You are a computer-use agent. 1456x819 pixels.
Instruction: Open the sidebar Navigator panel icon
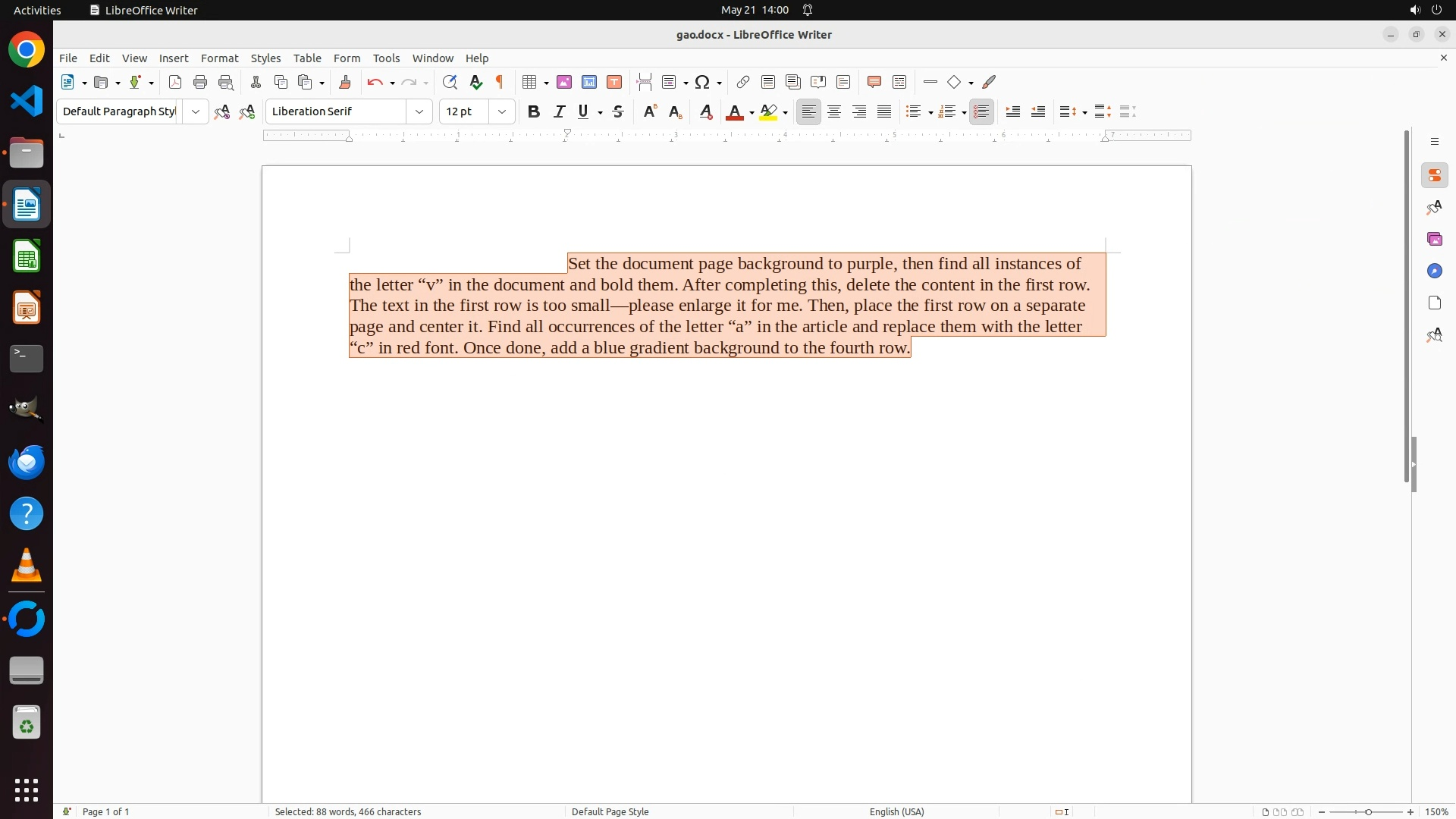coord(1434,271)
